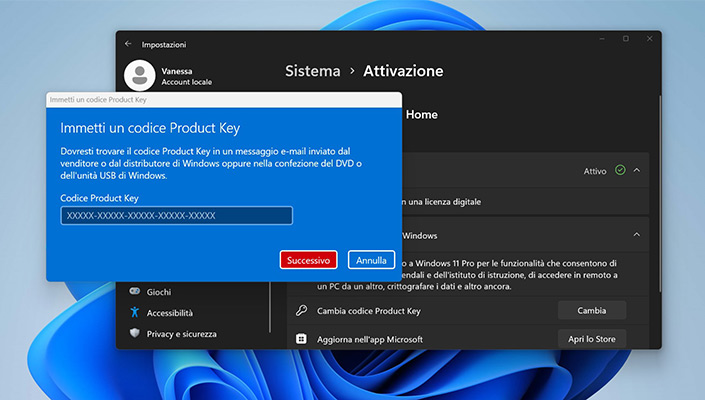The height and width of the screenshot is (400, 705).
Task: Click the Cambia button
Action: [x=591, y=311]
